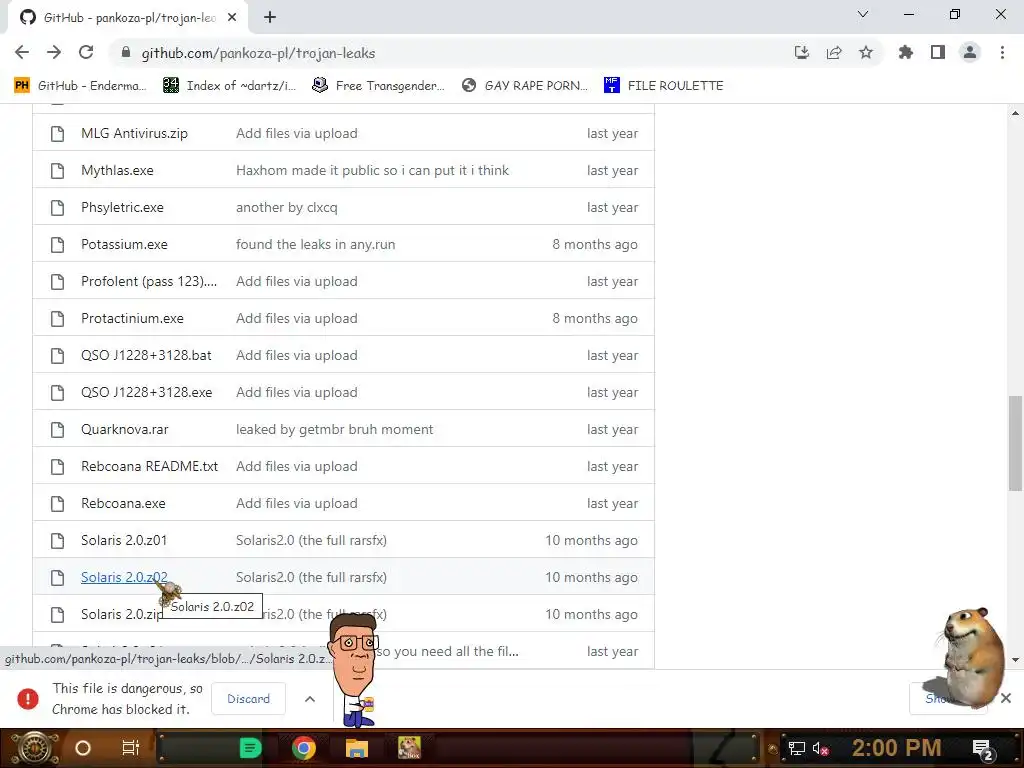Click the red dangerous file warning icon
The width and height of the screenshot is (1024, 768).
click(x=27, y=699)
